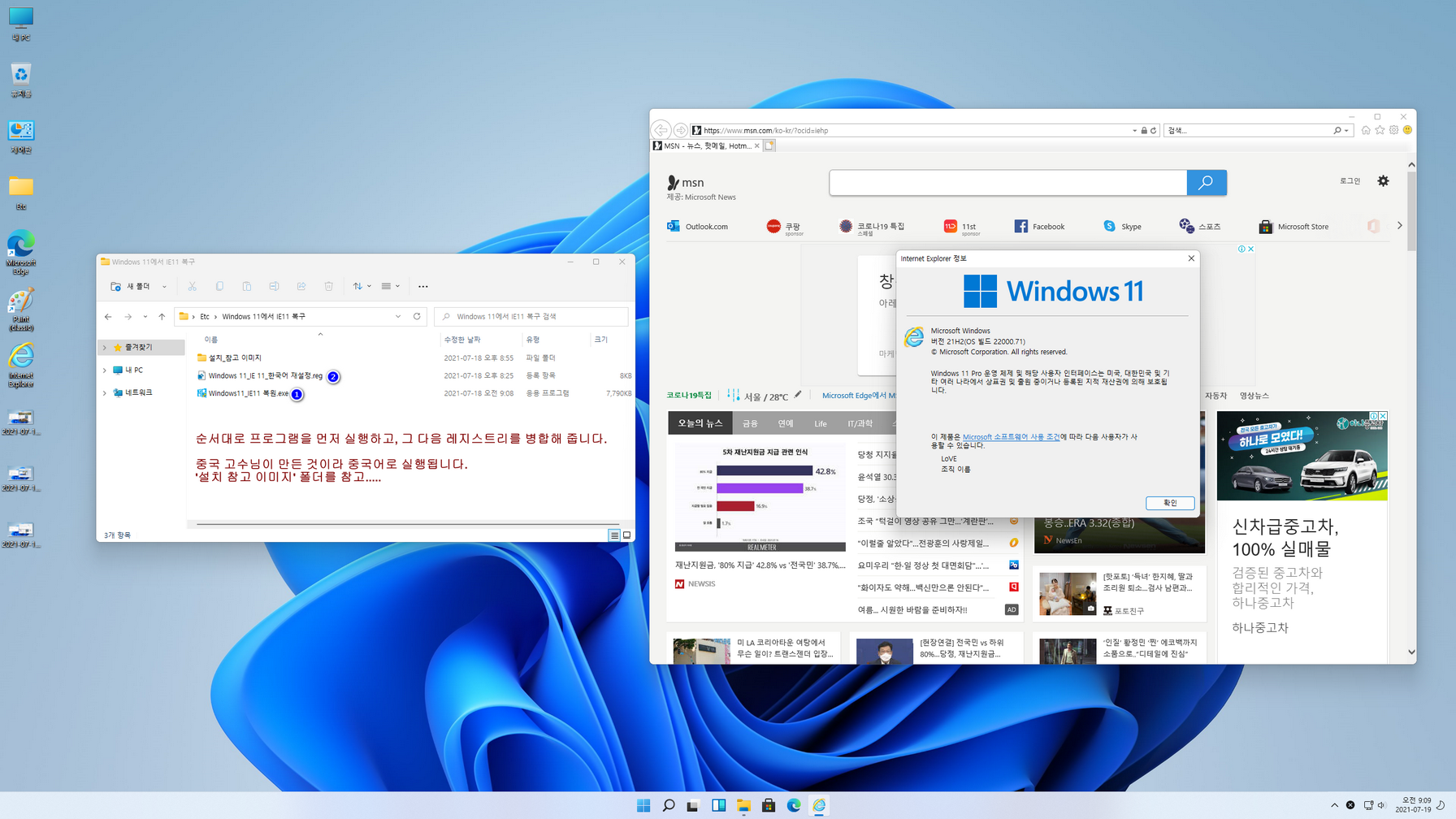The height and width of the screenshot is (819, 1456).
Task: Switch to Details view in Explorer status bar
Action: point(614,535)
